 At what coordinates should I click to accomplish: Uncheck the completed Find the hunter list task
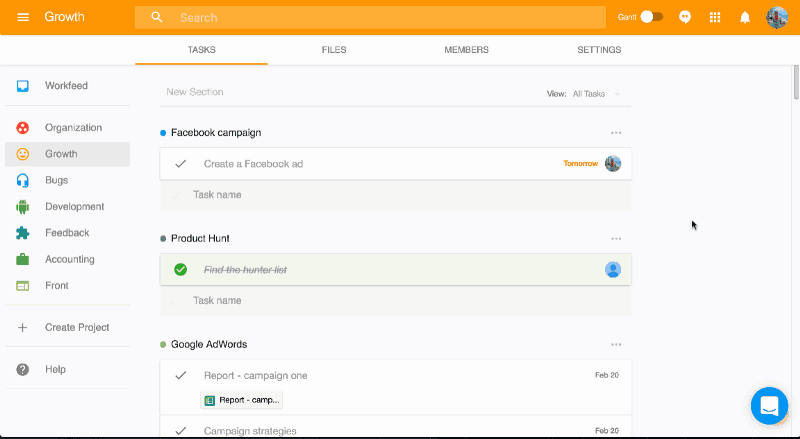(181, 270)
